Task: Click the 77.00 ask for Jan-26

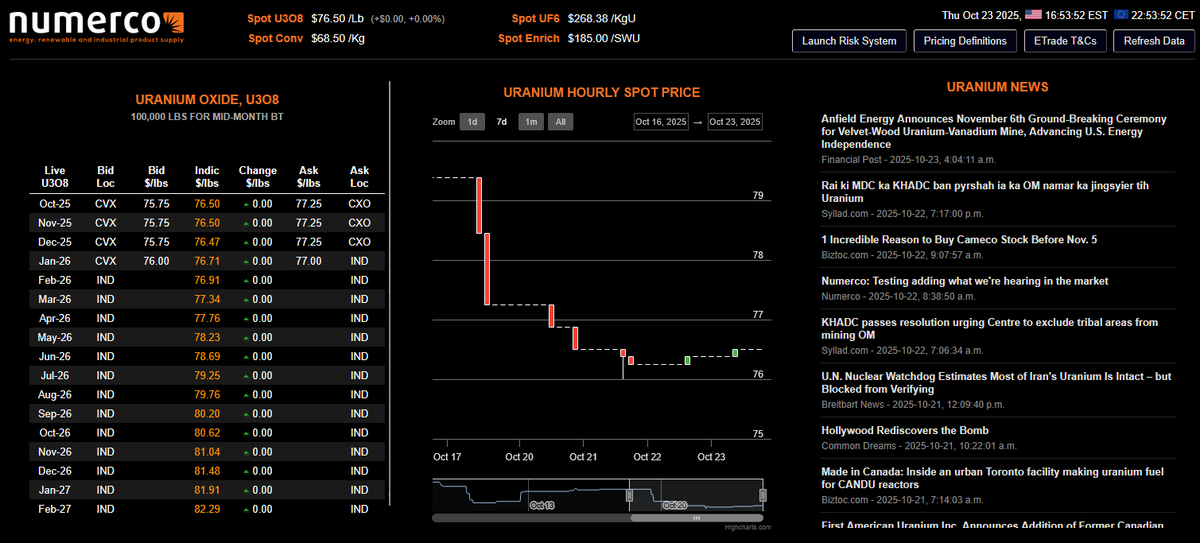Action: point(309,261)
